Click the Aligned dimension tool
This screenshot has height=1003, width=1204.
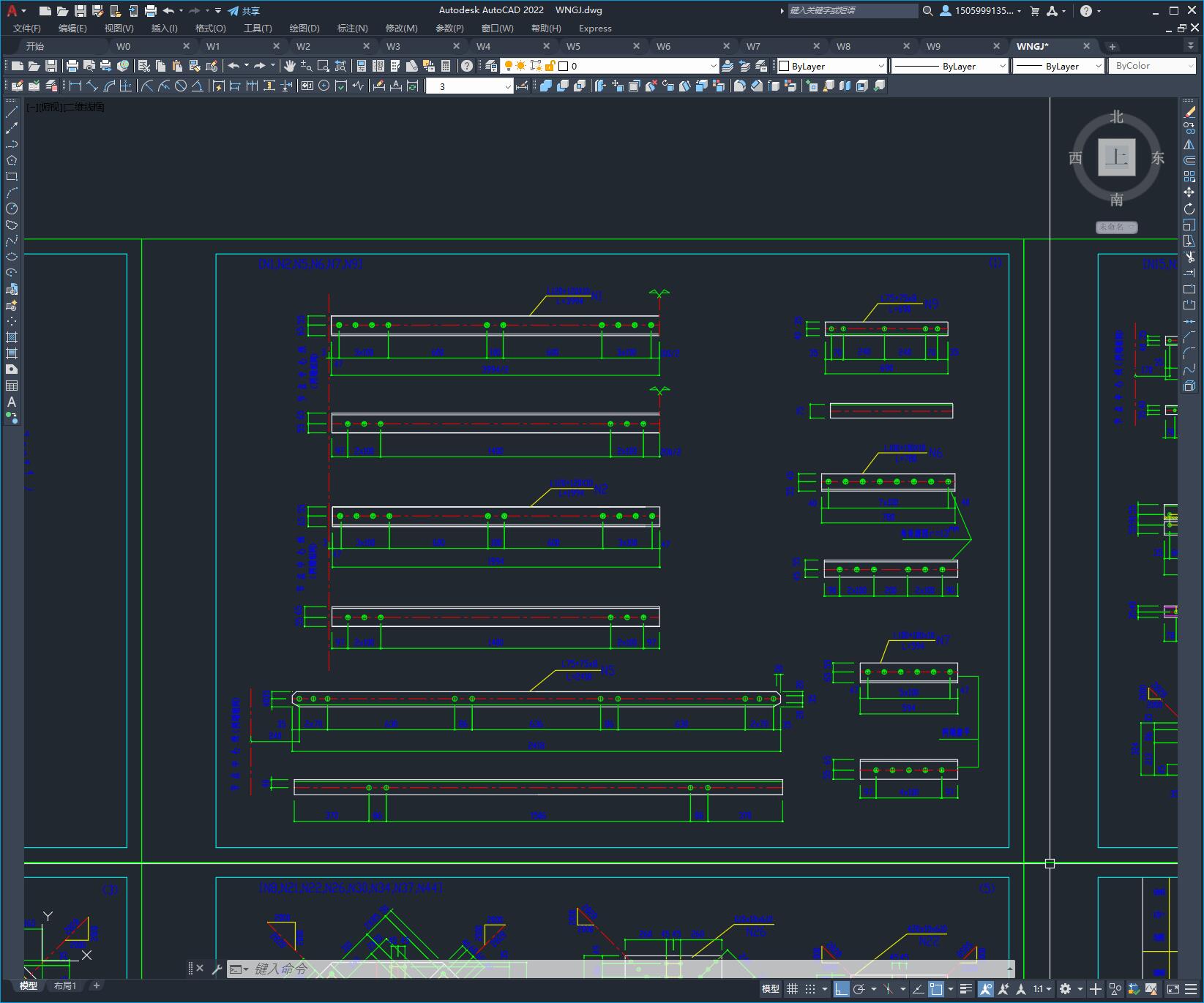click(92, 86)
